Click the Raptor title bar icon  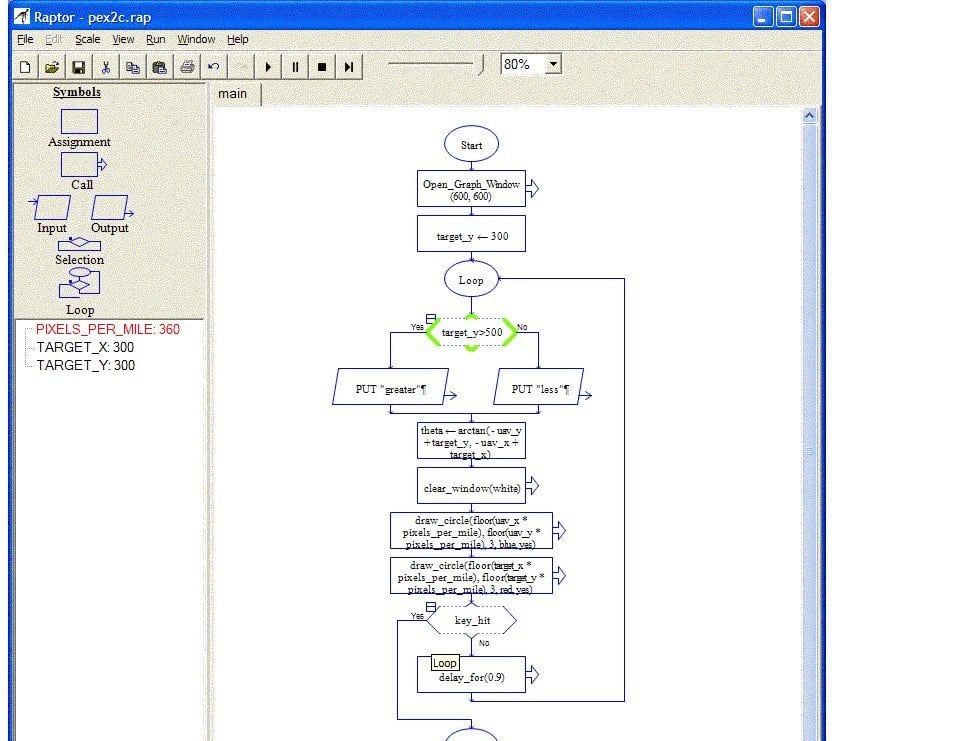tap(22, 16)
